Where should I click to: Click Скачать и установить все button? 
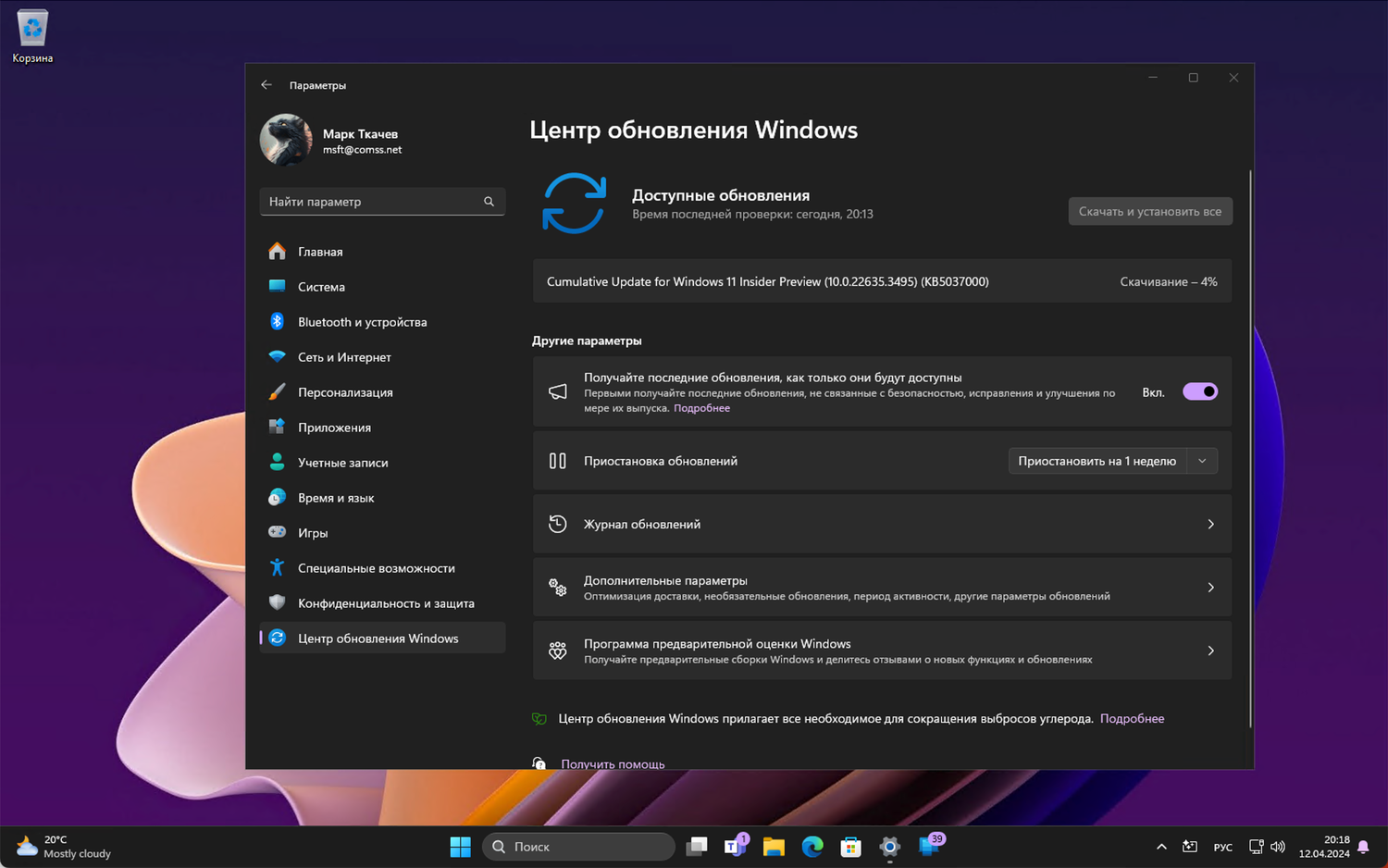1149,211
